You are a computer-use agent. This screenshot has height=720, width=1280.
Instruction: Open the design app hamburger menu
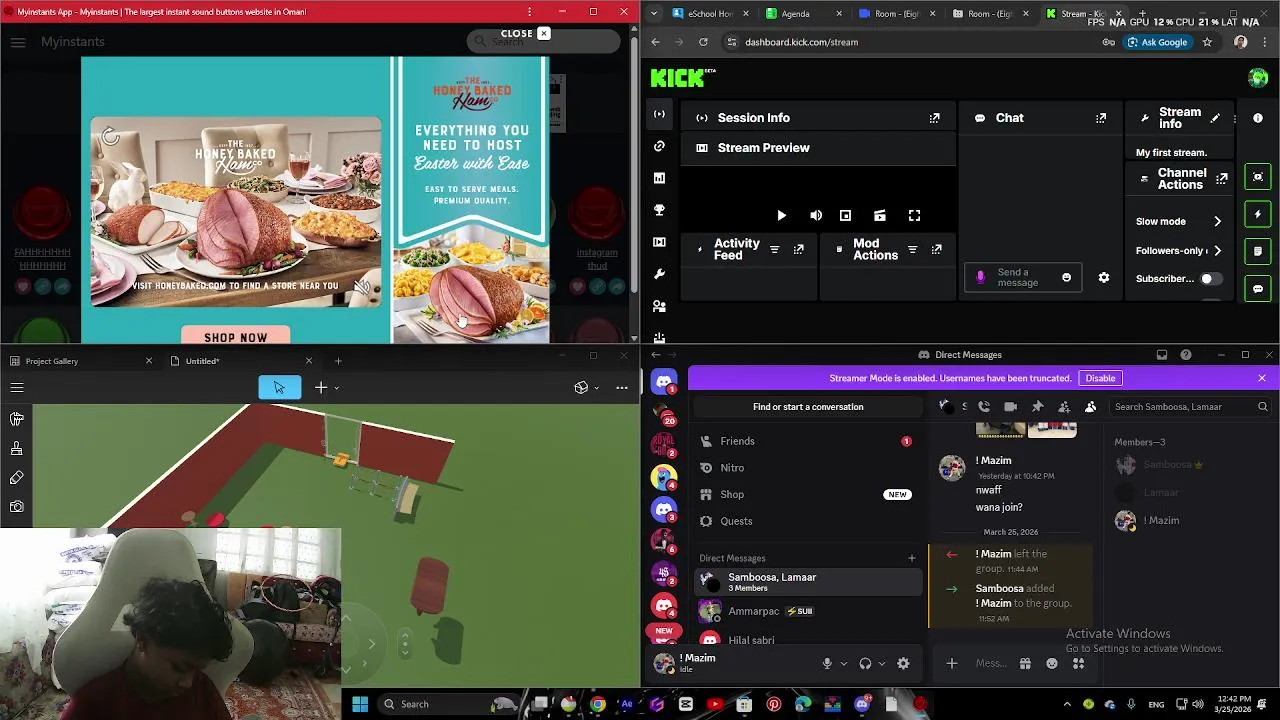(x=17, y=388)
